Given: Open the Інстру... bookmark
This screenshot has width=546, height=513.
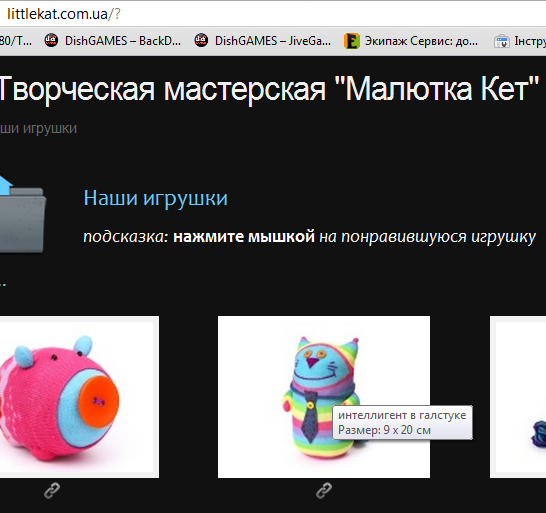Looking at the screenshot, I should (x=520, y=41).
